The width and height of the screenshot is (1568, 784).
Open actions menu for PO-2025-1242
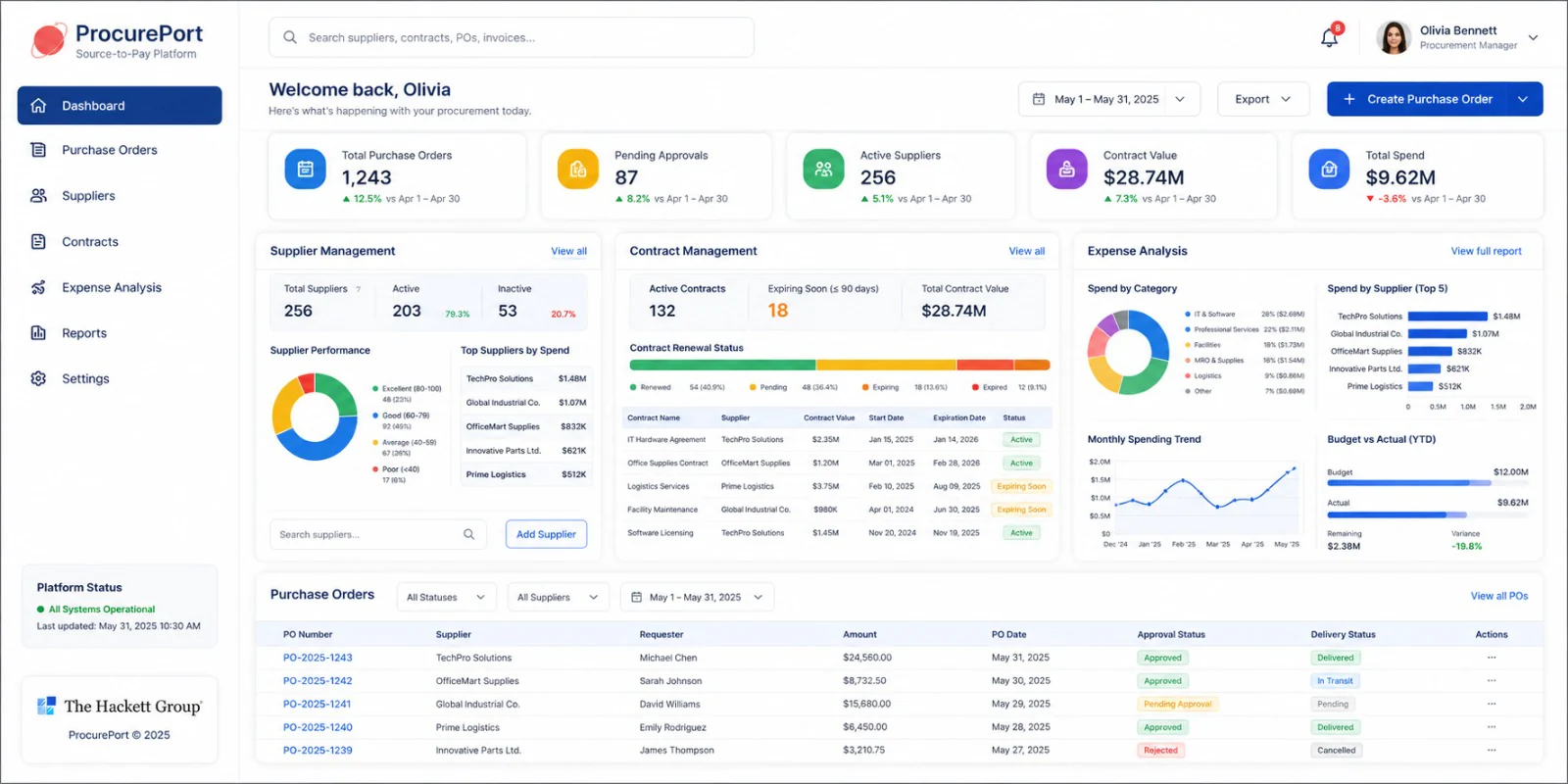pos(1492,680)
